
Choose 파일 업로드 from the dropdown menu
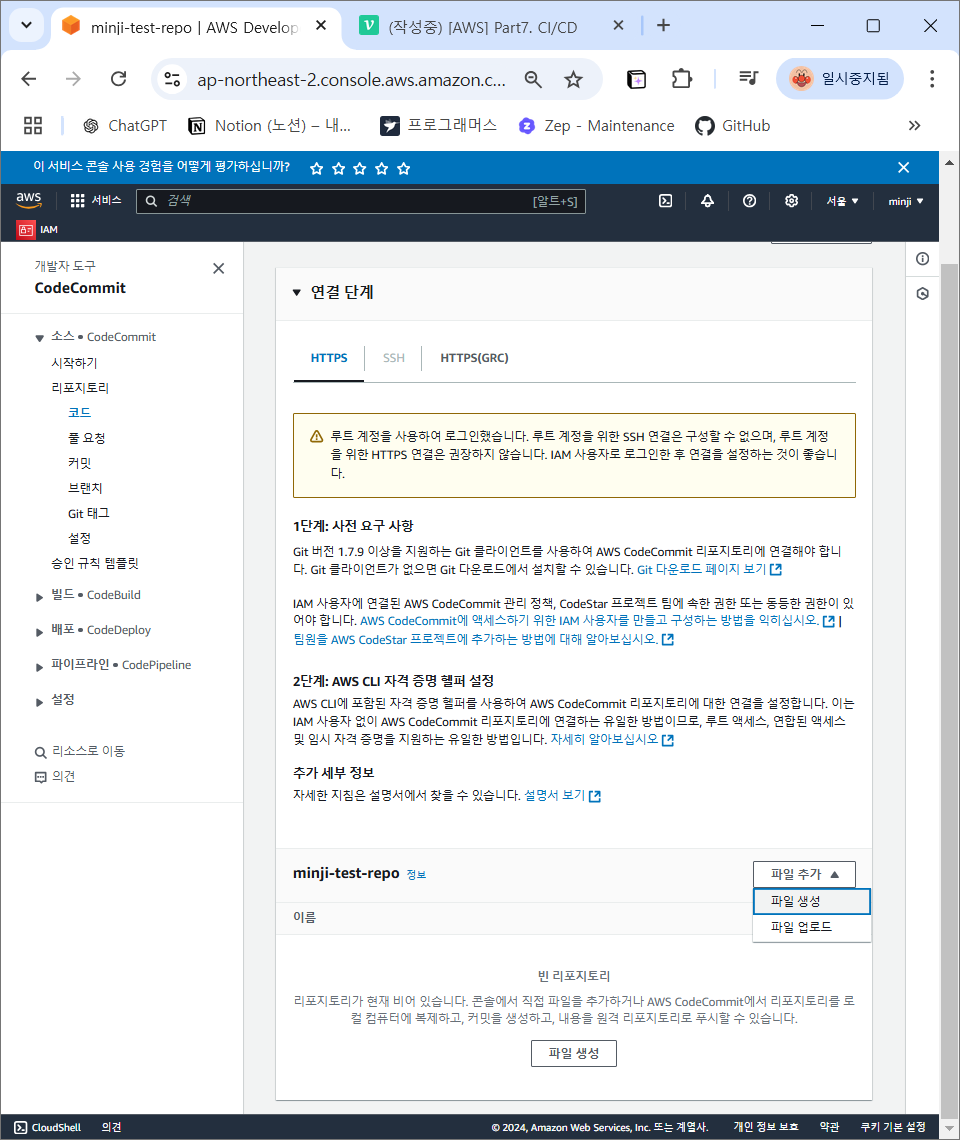click(812, 927)
